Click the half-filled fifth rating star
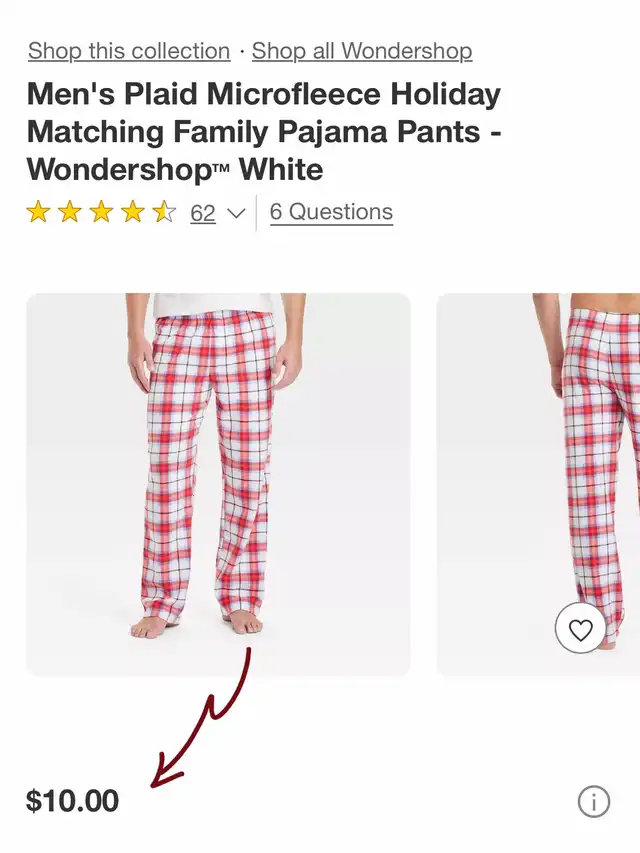This screenshot has height=853, width=640. [164, 212]
